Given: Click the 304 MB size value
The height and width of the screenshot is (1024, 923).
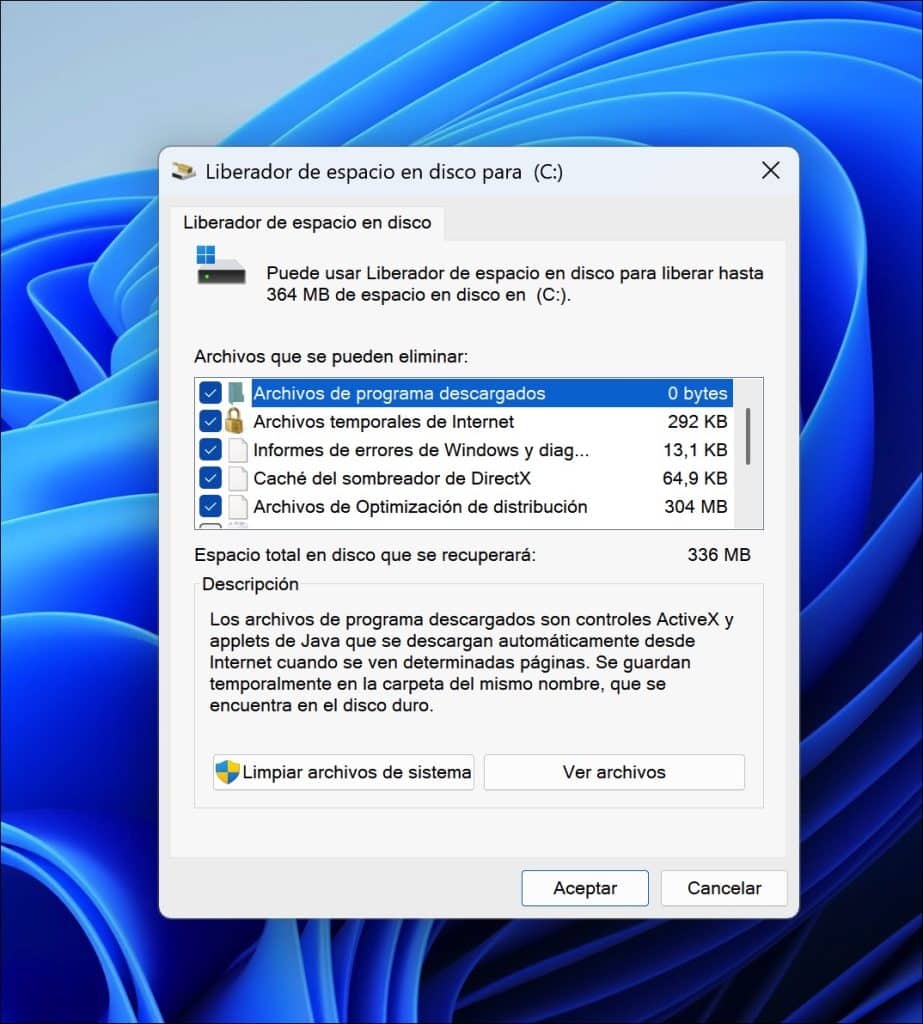Looking at the screenshot, I should (696, 507).
